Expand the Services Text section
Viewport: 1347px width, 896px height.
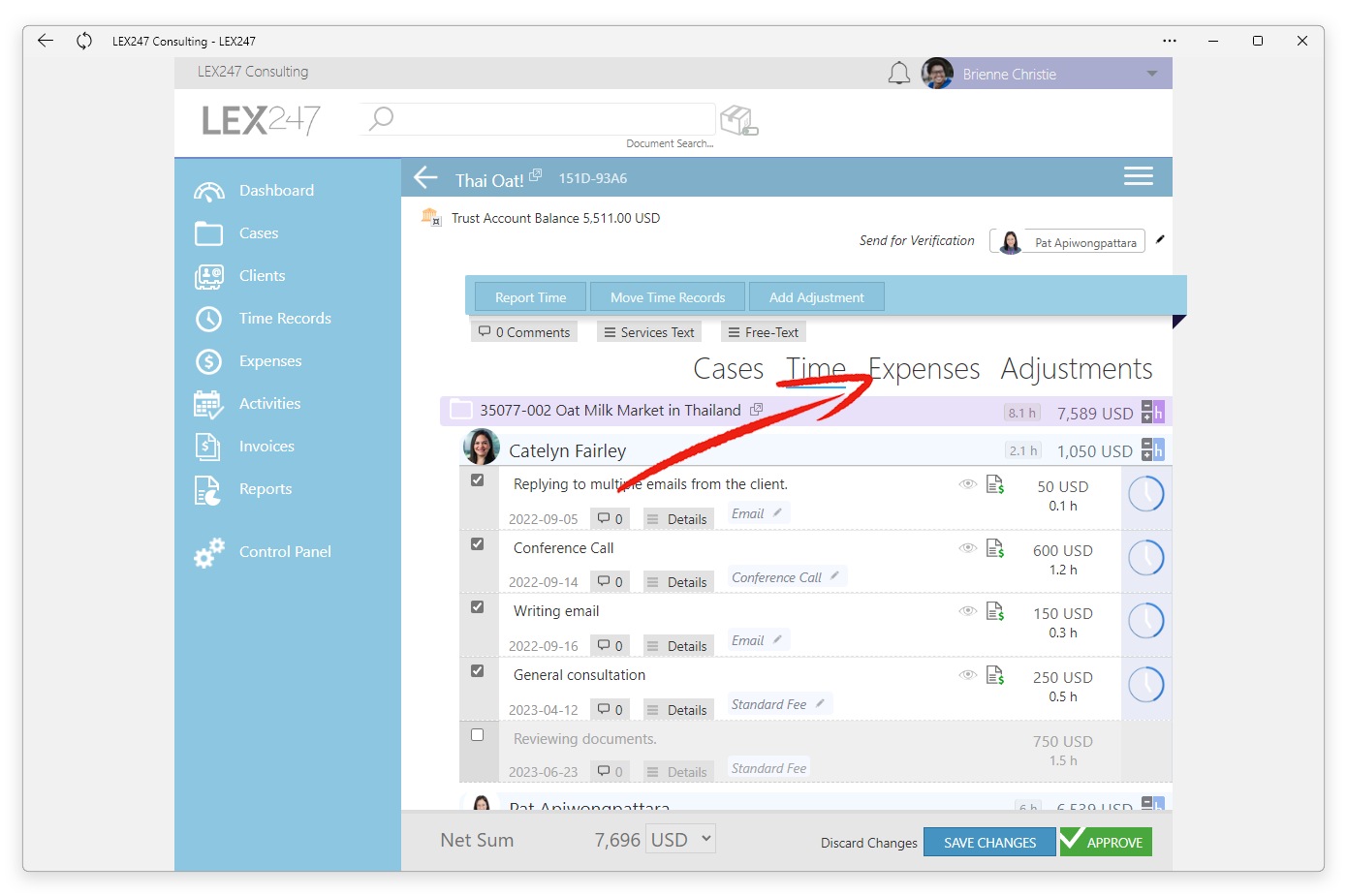tap(649, 332)
